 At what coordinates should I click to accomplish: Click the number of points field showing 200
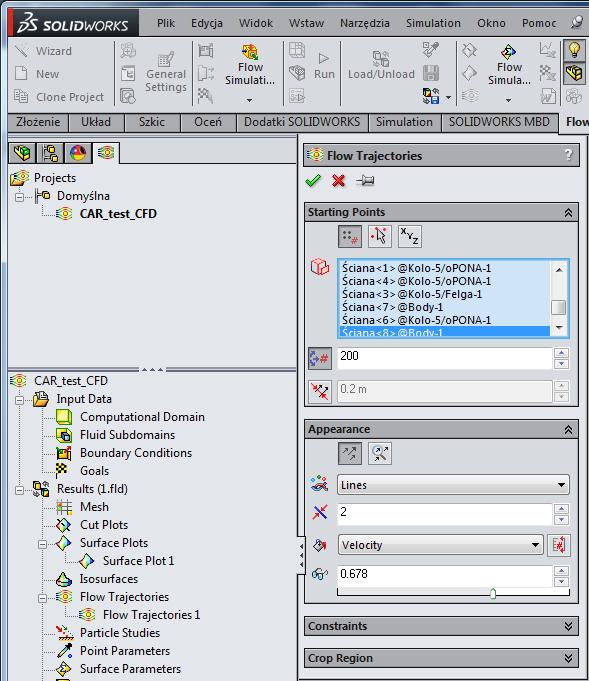pyautogui.click(x=444, y=358)
